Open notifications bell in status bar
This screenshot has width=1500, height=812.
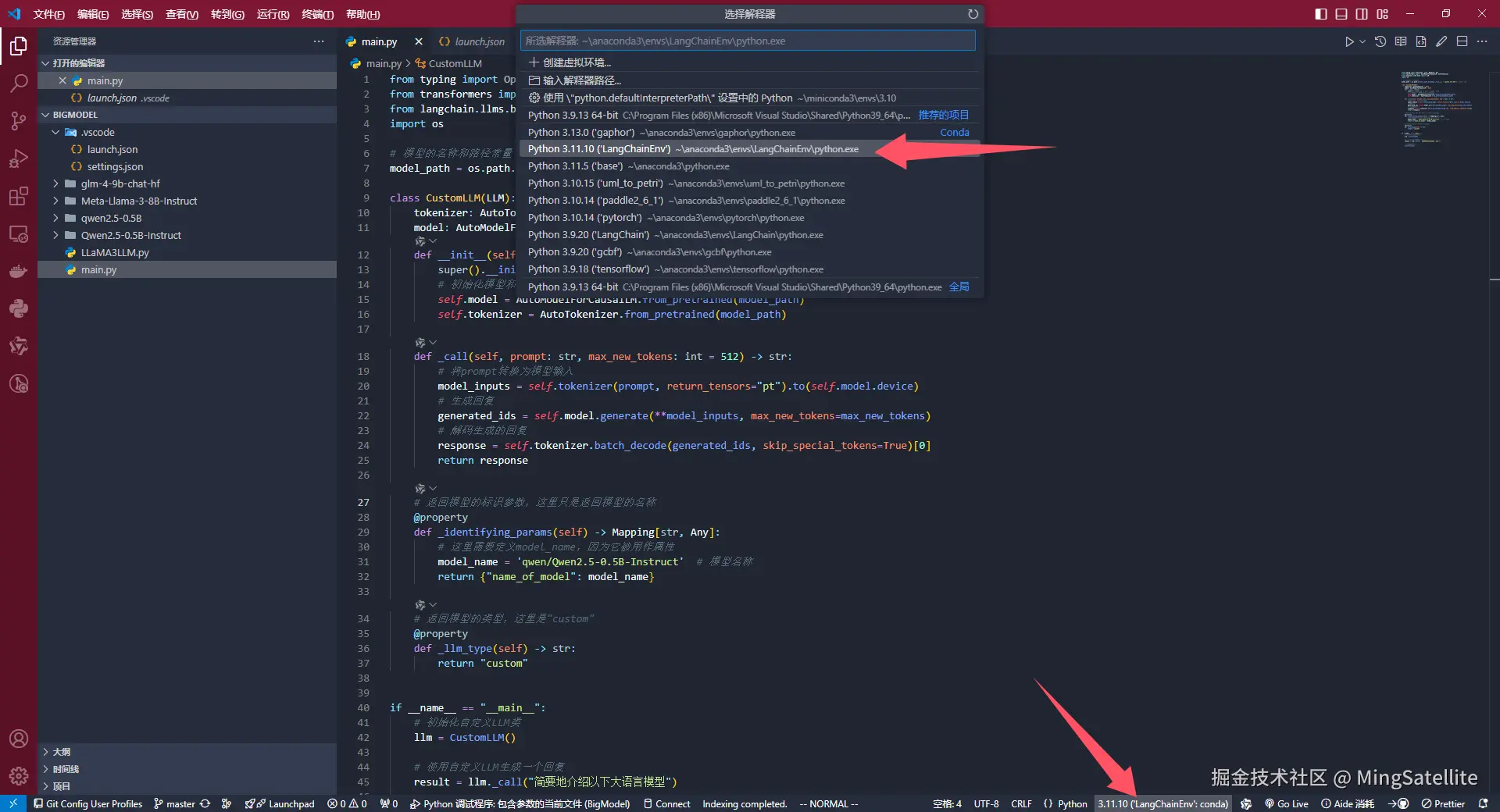[1483, 803]
